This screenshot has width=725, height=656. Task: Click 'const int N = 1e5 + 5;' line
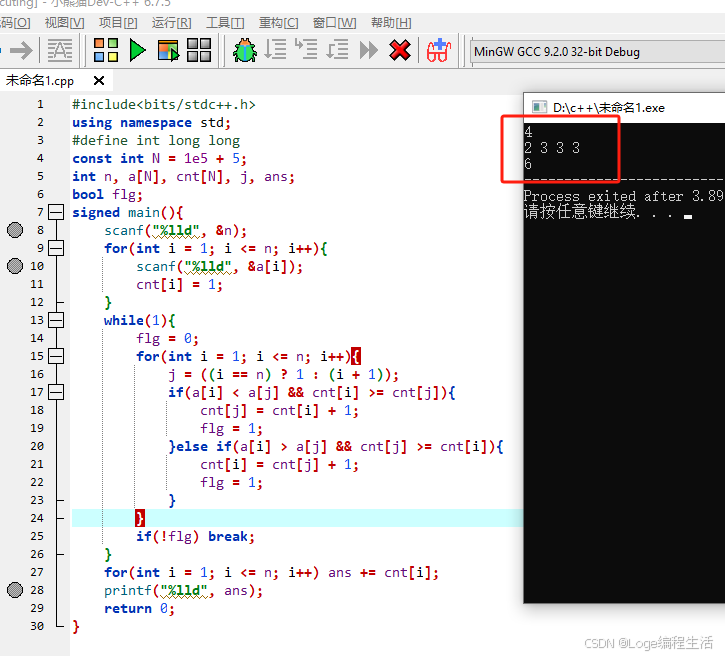[160, 159]
